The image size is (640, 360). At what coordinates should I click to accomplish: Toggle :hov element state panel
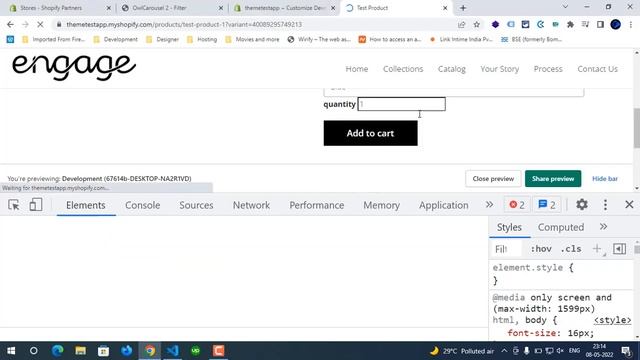pos(541,249)
